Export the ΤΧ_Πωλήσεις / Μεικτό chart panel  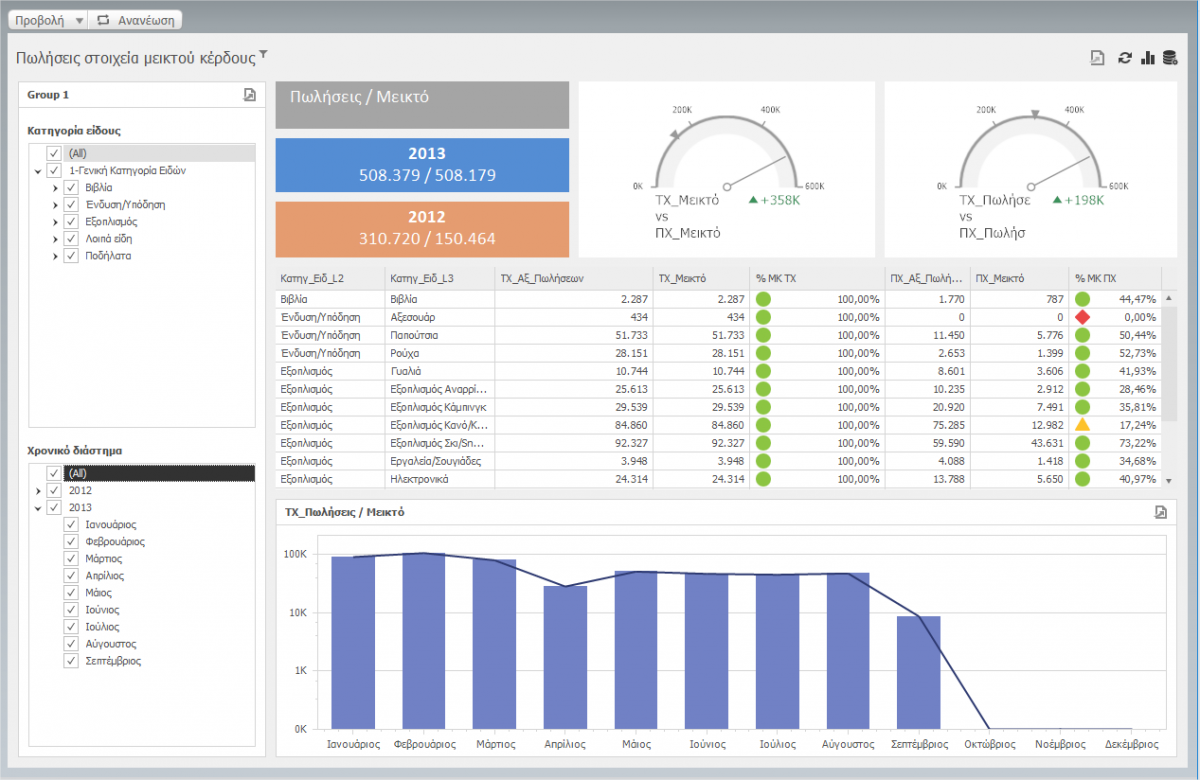(1160, 512)
